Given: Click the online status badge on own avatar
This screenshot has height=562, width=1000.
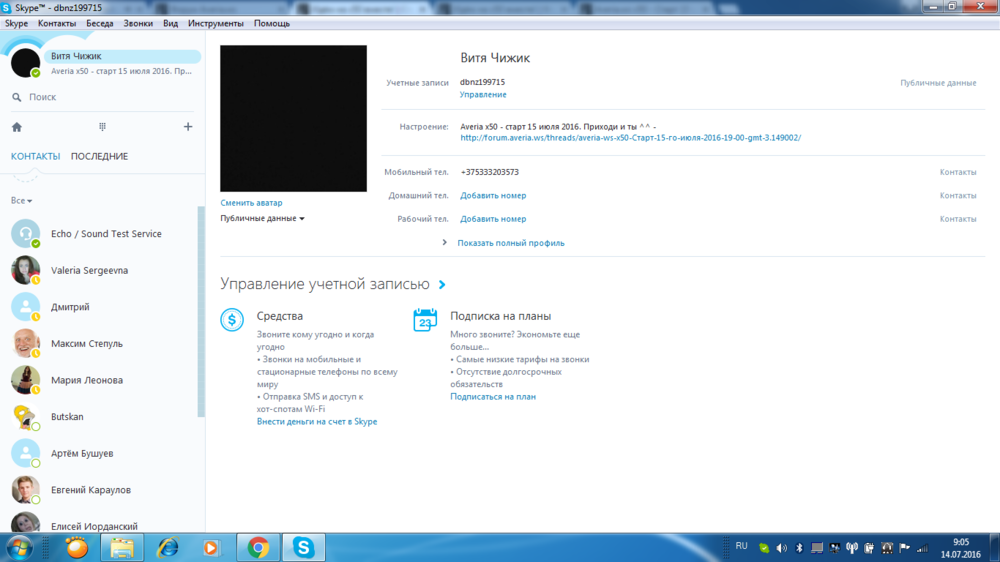Looking at the screenshot, I should [x=36, y=73].
